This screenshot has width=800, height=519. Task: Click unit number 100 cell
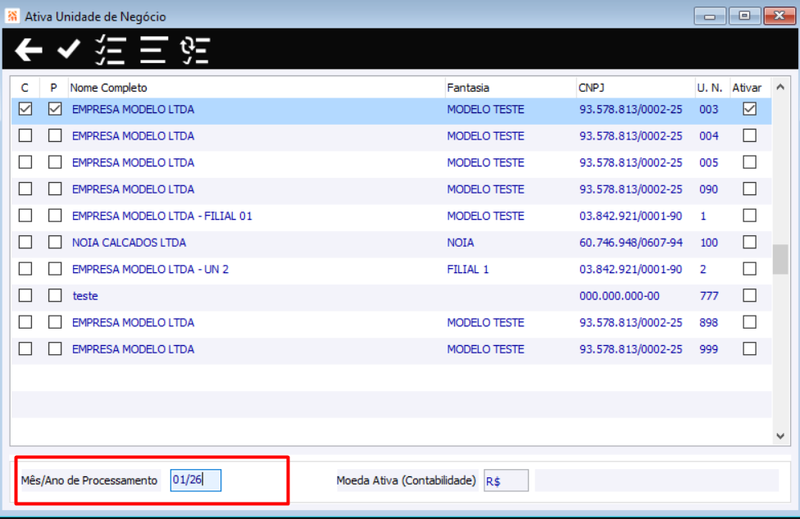tap(709, 242)
